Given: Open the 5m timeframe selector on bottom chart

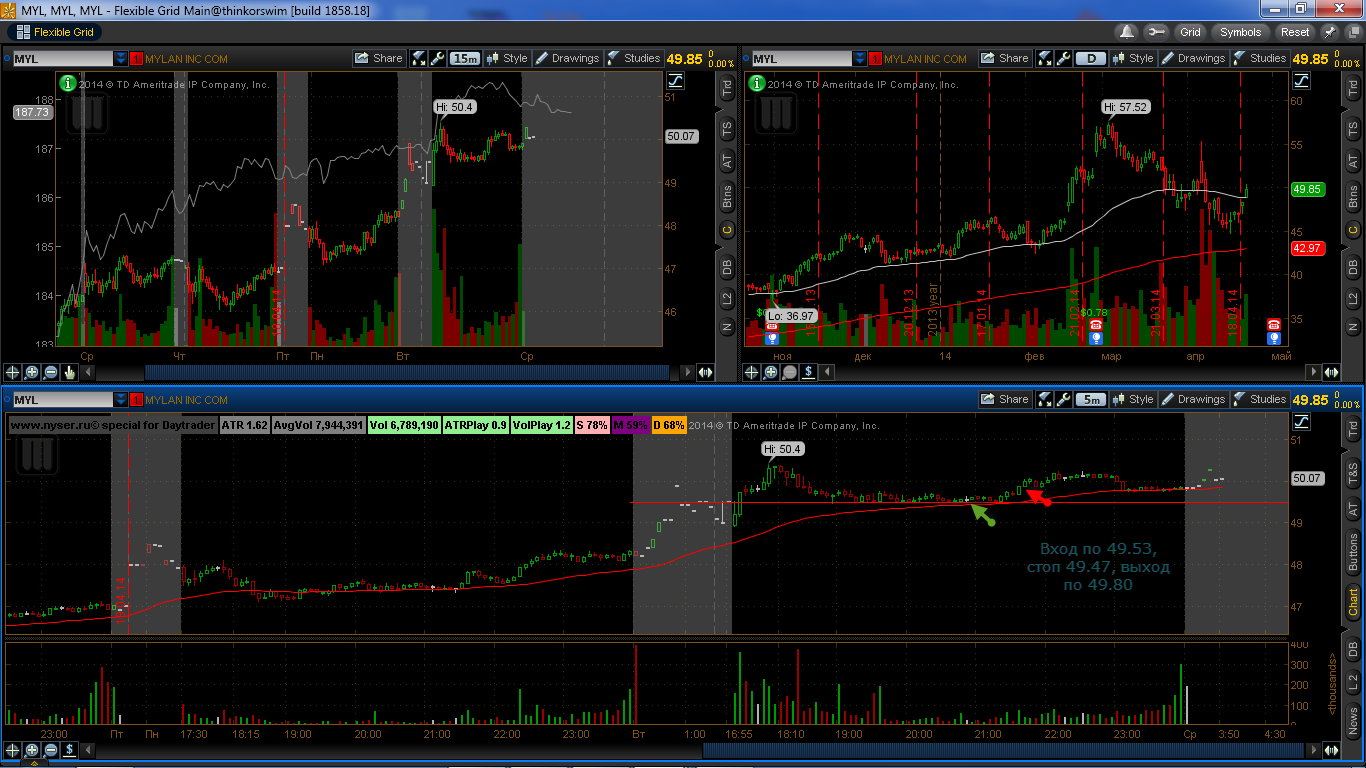Looking at the screenshot, I should (x=1091, y=399).
